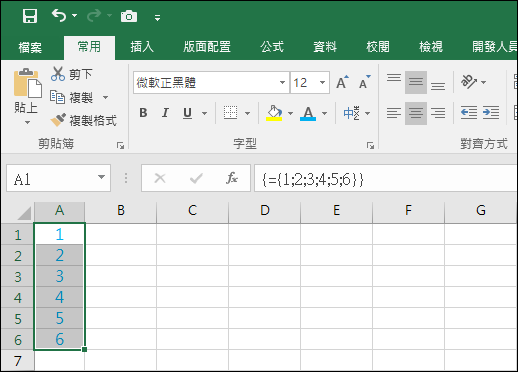The height and width of the screenshot is (372, 518).
Task: Toggle middle vertical alignment
Action: (416, 82)
